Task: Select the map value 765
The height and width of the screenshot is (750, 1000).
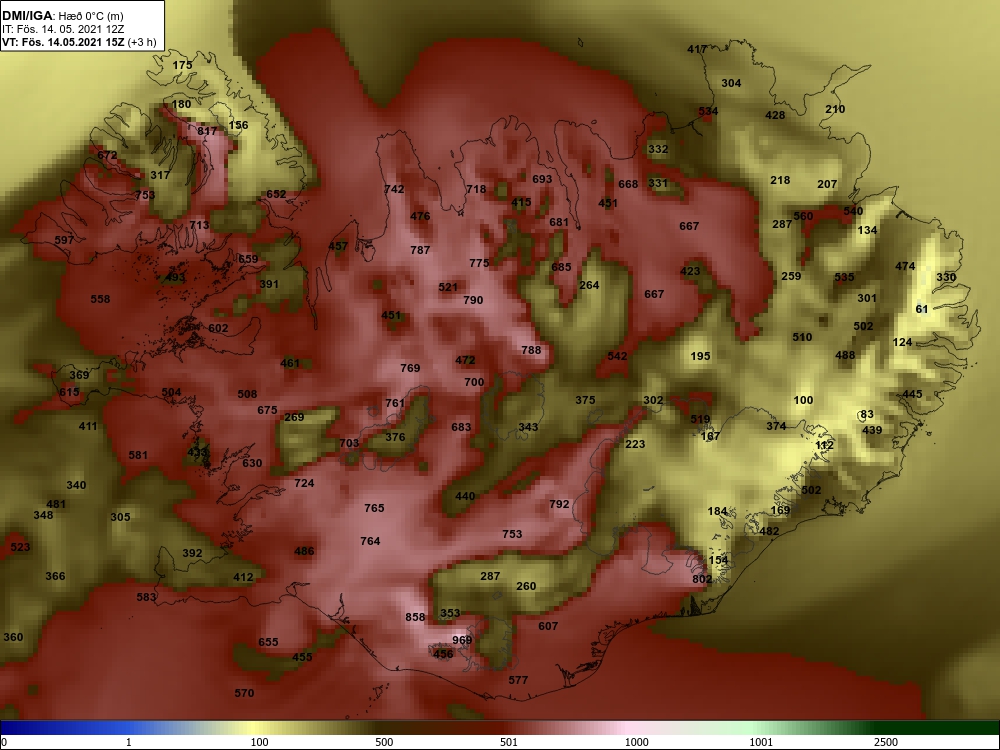Action: pyautogui.click(x=374, y=508)
